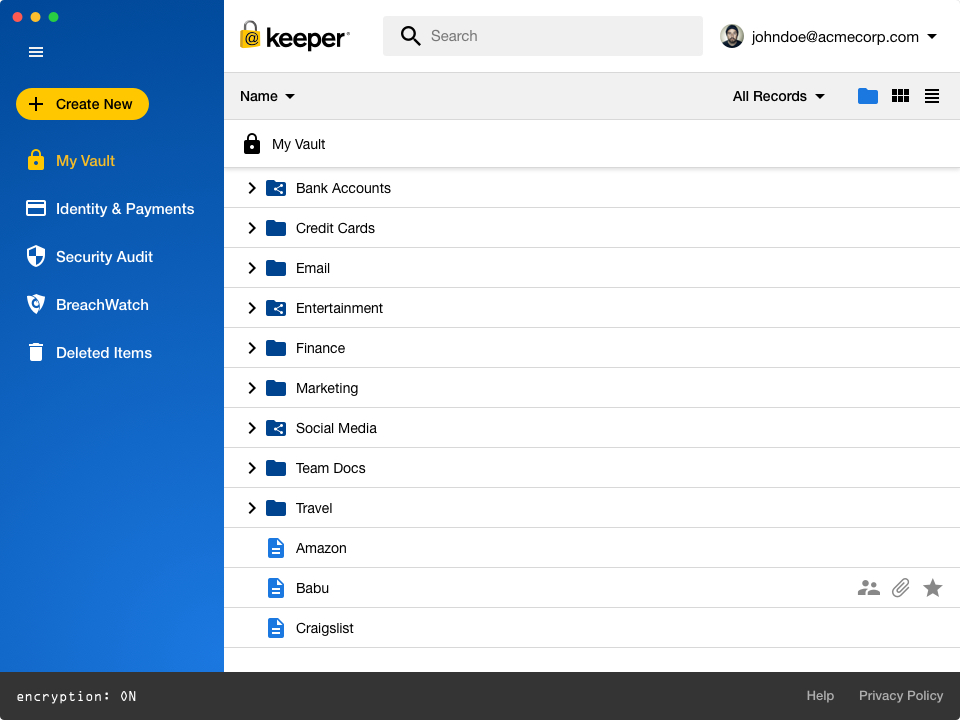Image resolution: width=960 pixels, height=720 pixels.
Task: Select My Vault in the sidebar
Action: (x=85, y=161)
